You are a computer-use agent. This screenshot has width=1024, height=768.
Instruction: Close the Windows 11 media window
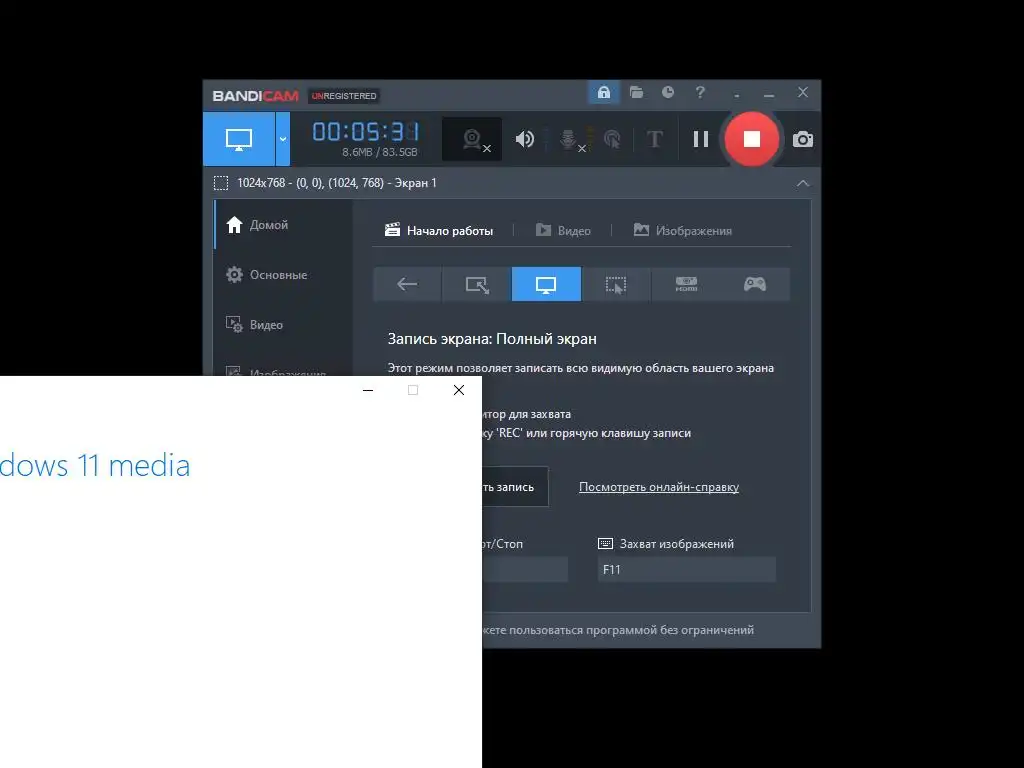pos(458,391)
